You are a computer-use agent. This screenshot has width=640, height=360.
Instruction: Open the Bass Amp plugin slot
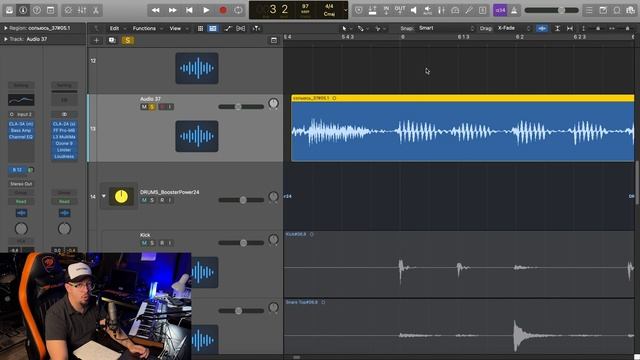click(21, 130)
